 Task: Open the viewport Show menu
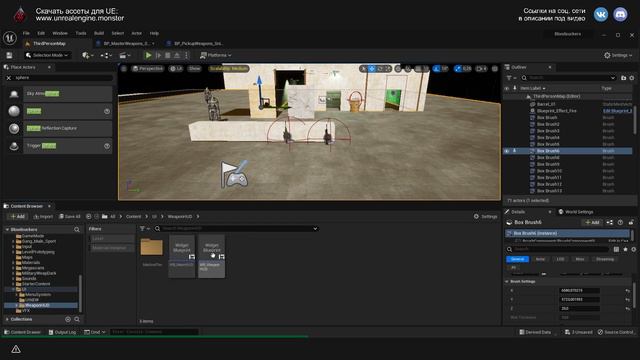click(x=195, y=69)
